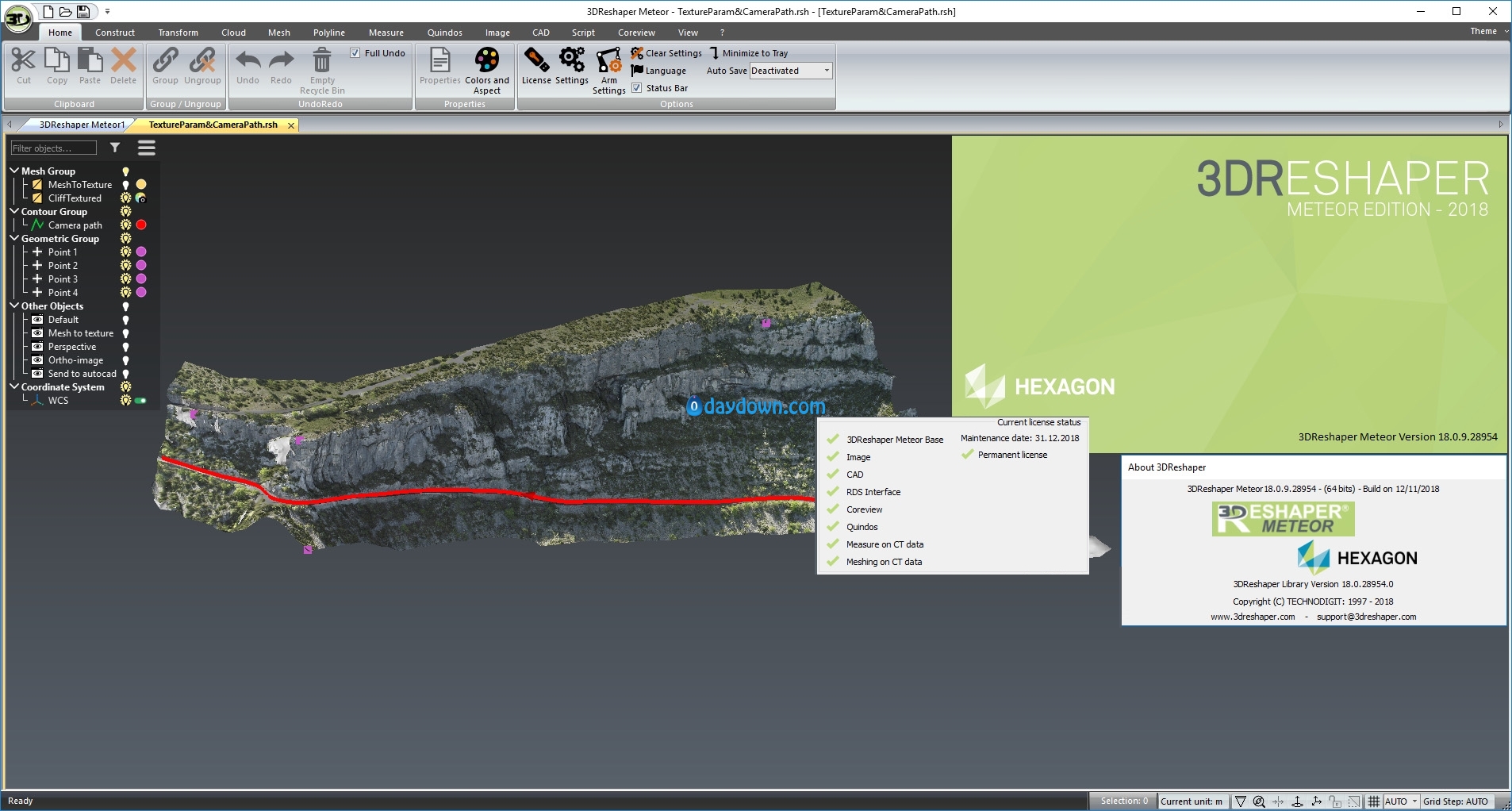Toggle the Status Bar checkbox
Viewport: 1512px width, 811px height.
[636, 88]
